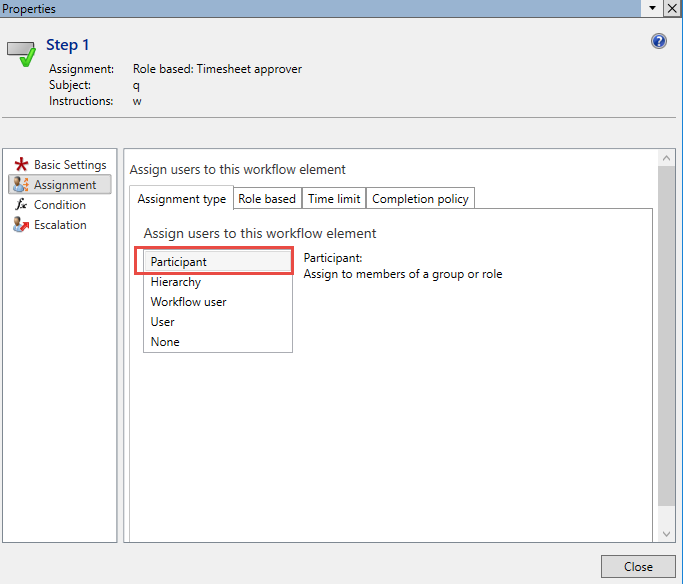Open the Time limit tab
The image size is (683, 584).
point(334,199)
